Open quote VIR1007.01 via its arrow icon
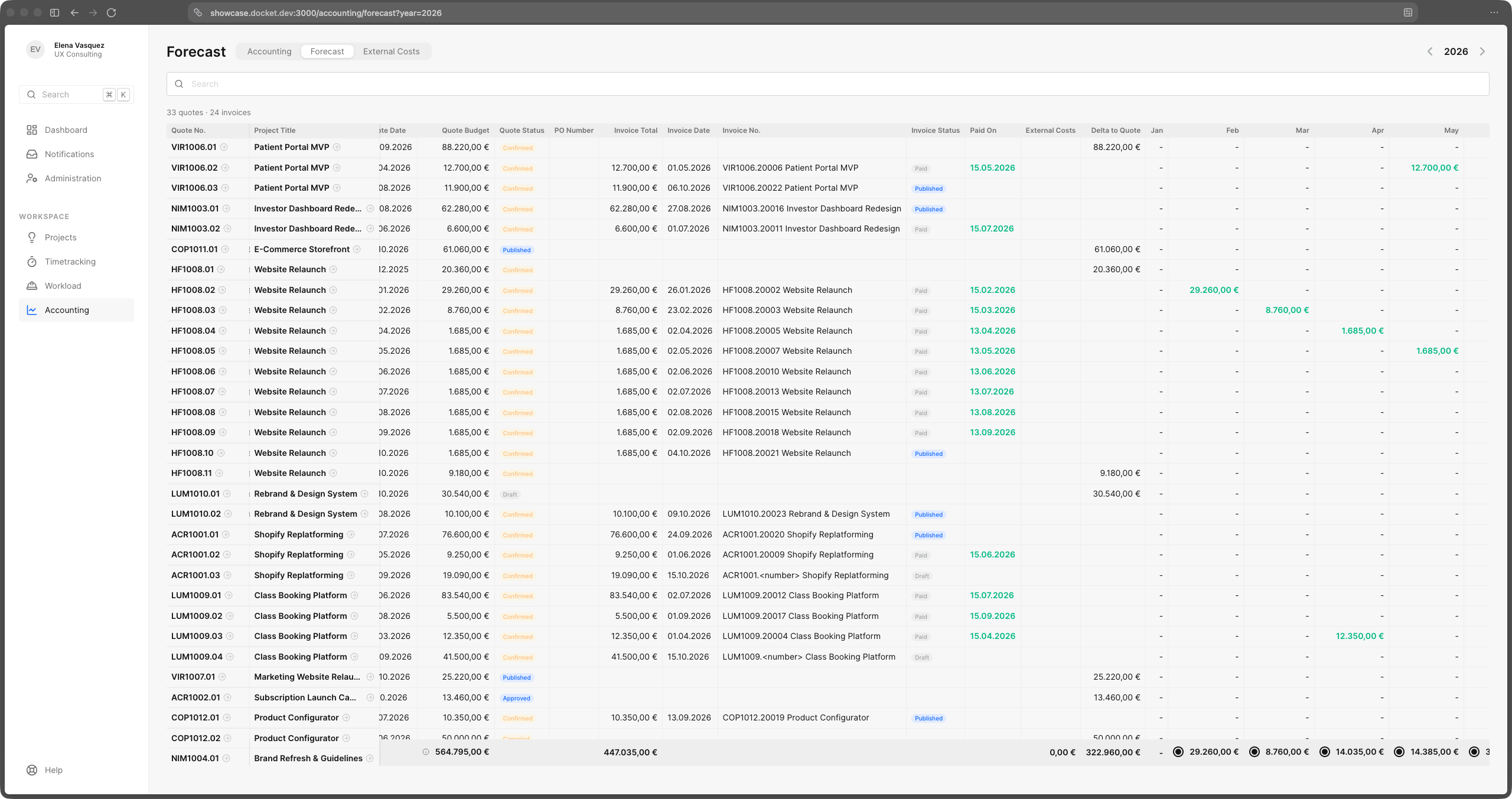Image resolution: width=1512 pixels, height=799 pixels. 223,677
